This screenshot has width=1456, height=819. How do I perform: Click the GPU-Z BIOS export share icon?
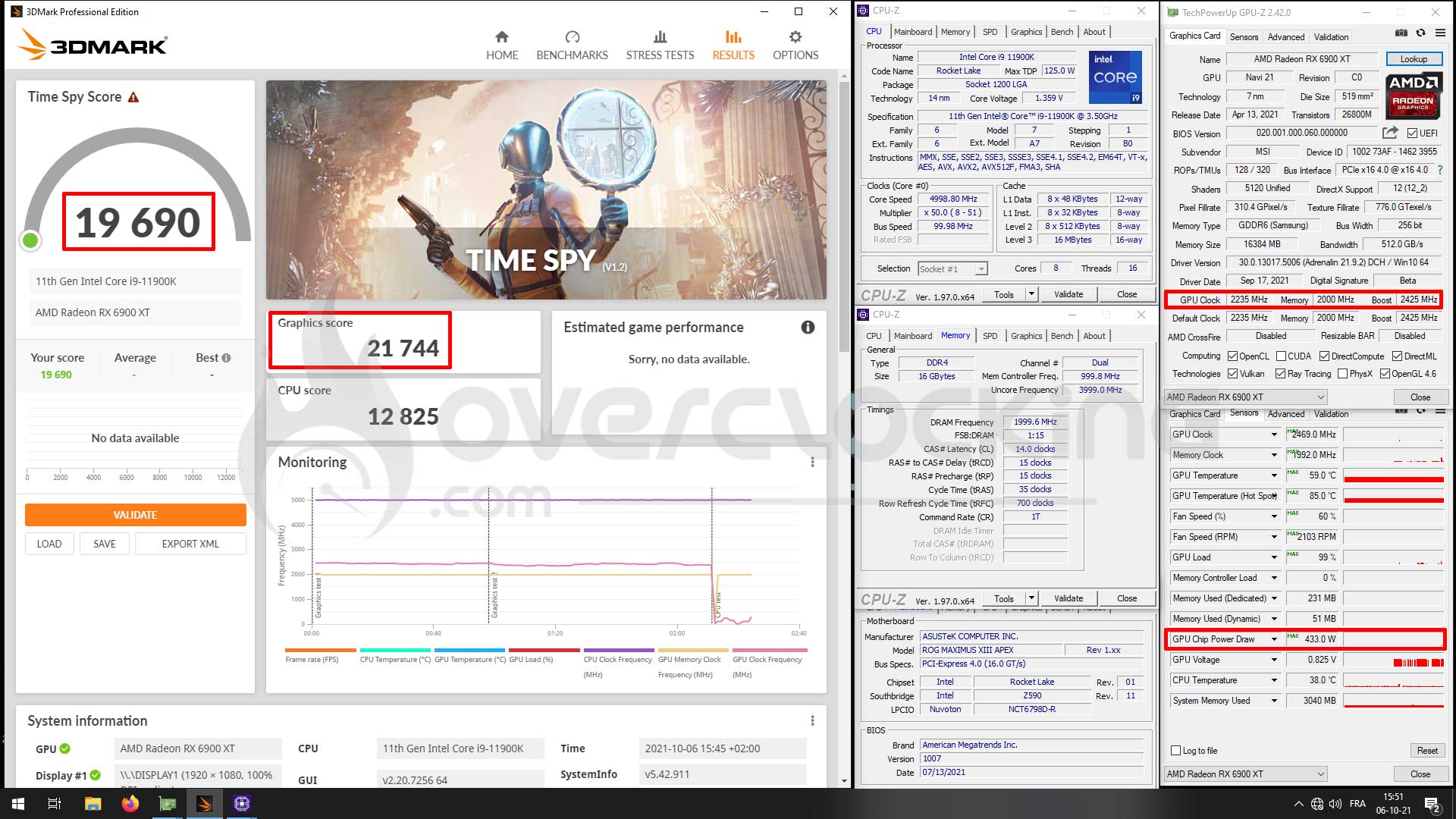click(1389, 133)
